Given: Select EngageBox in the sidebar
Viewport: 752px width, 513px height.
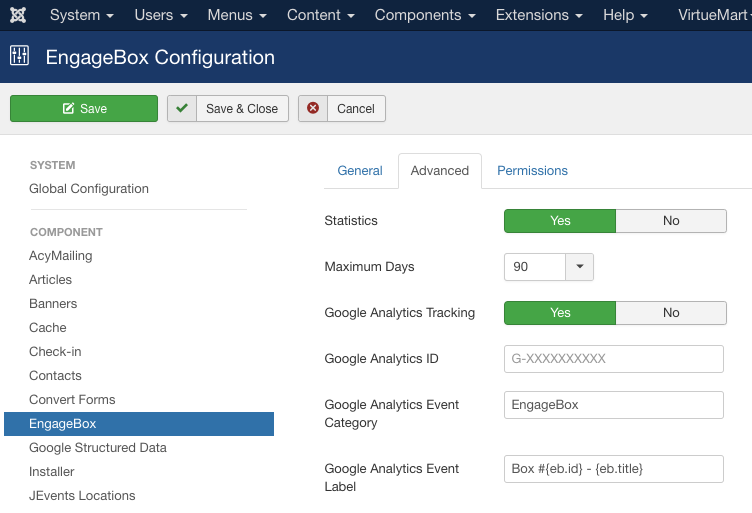Looking at the screenshot, I should coord(139,424).
